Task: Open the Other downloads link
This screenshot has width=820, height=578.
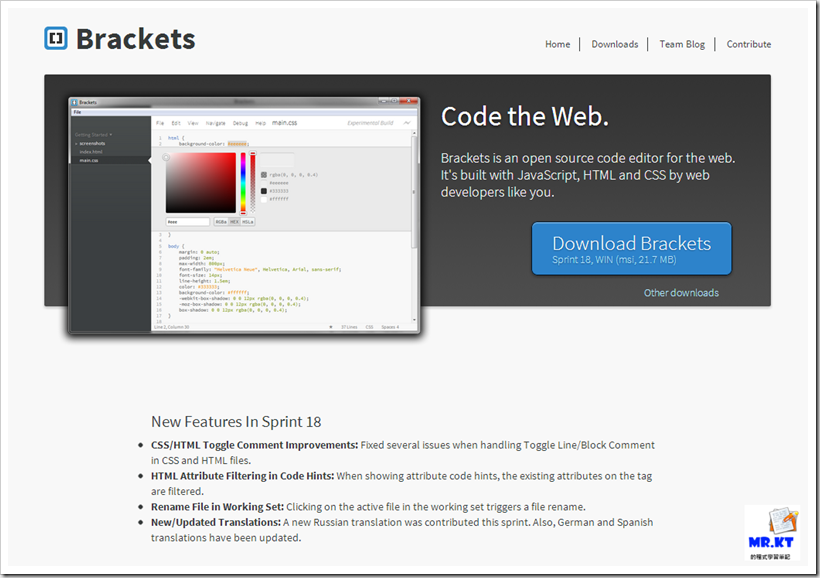Action: coord(681,293)
